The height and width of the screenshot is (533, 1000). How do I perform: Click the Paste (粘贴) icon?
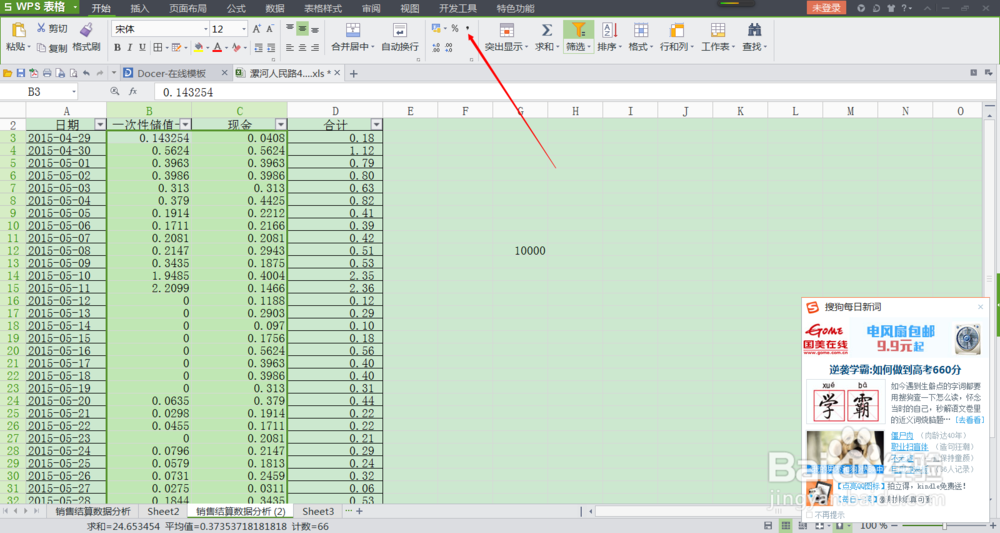18,30
